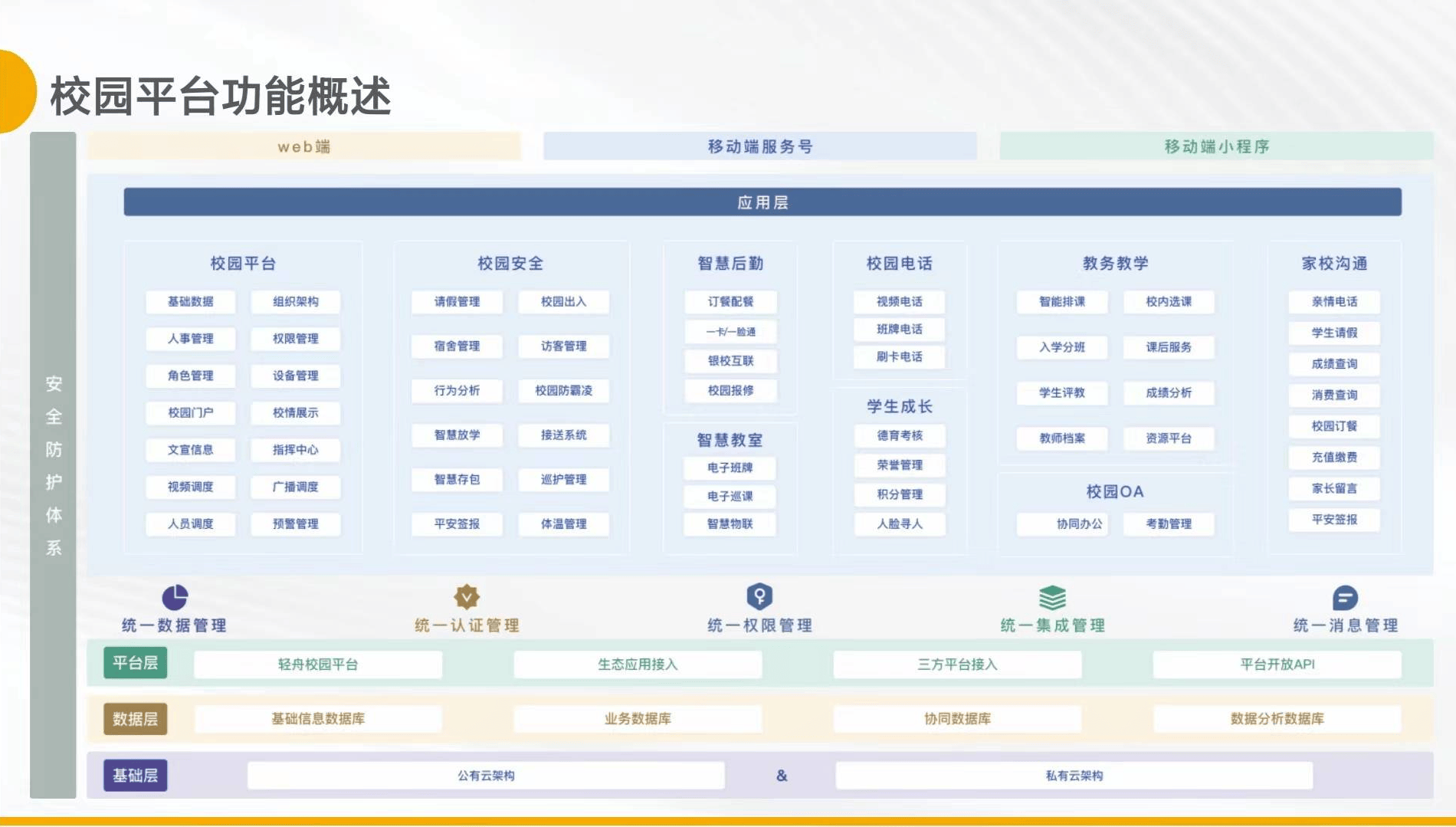
Task: Open 生态应用接入 box
Action: click(x=638, y=665)
